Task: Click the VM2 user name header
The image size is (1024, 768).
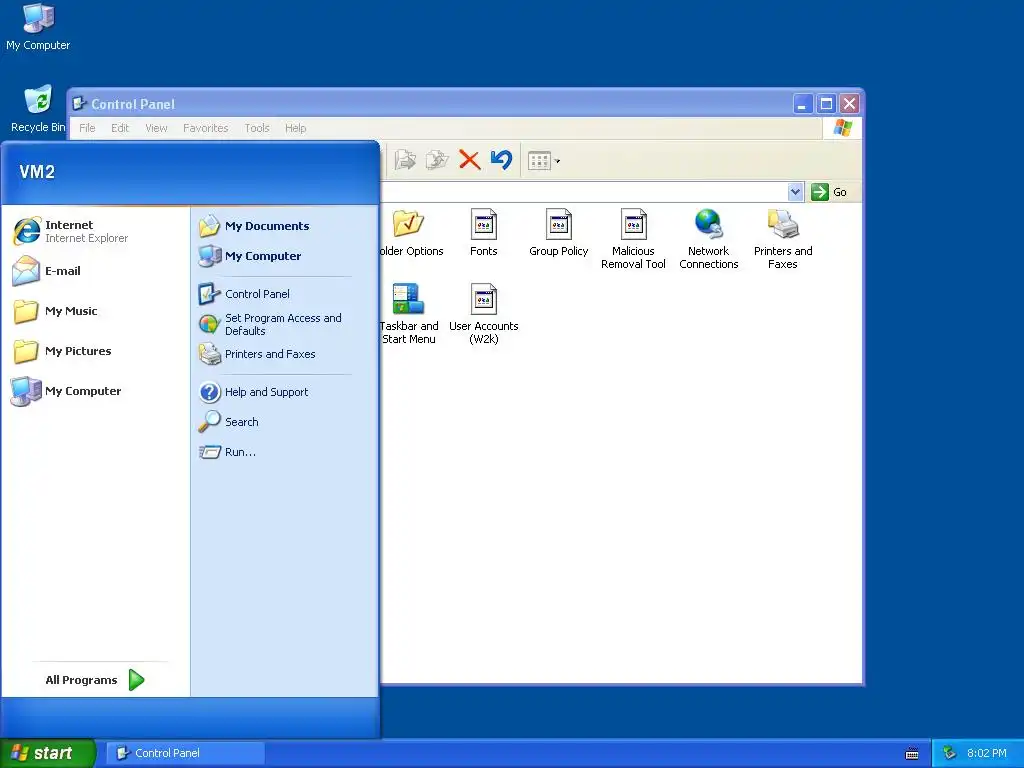Action: [37, 172]
